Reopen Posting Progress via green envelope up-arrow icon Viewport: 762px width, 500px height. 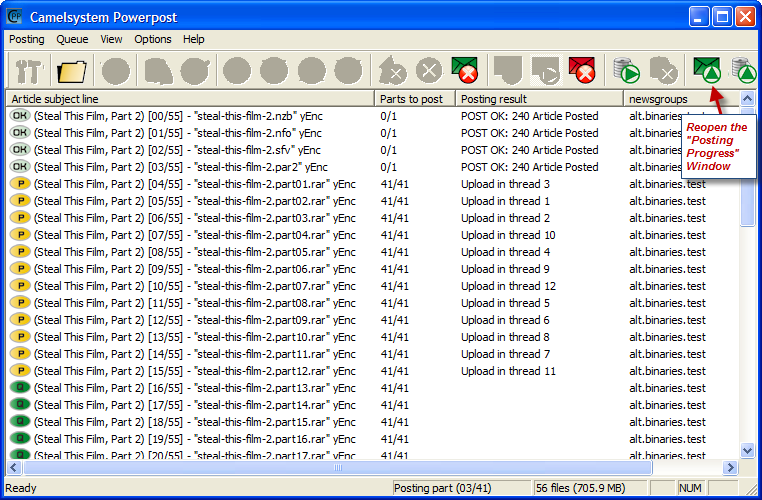pyautogui.click(x=707, y=70)
